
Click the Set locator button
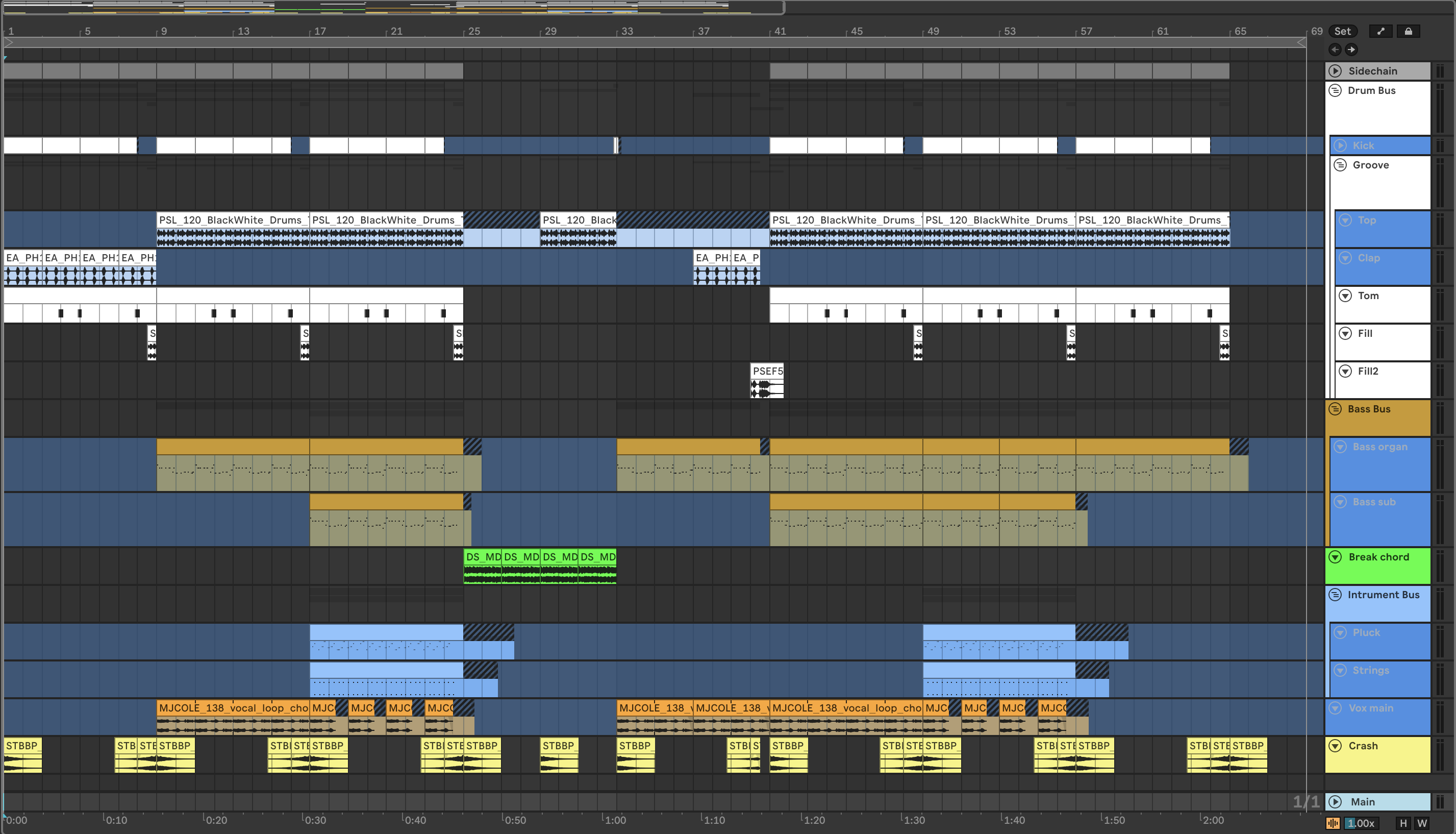coord(1342,32)
